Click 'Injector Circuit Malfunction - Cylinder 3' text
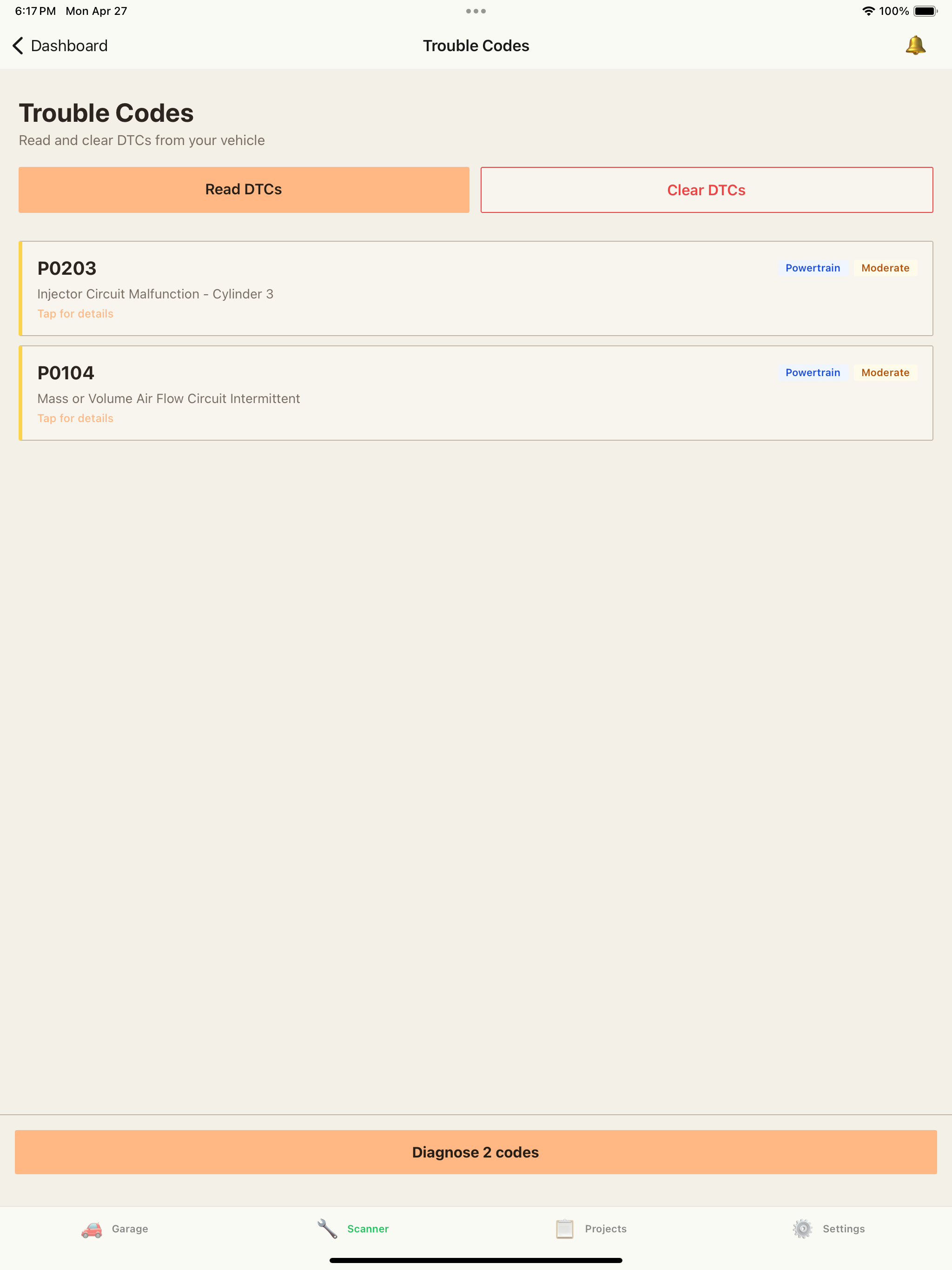 pos(155,294)
